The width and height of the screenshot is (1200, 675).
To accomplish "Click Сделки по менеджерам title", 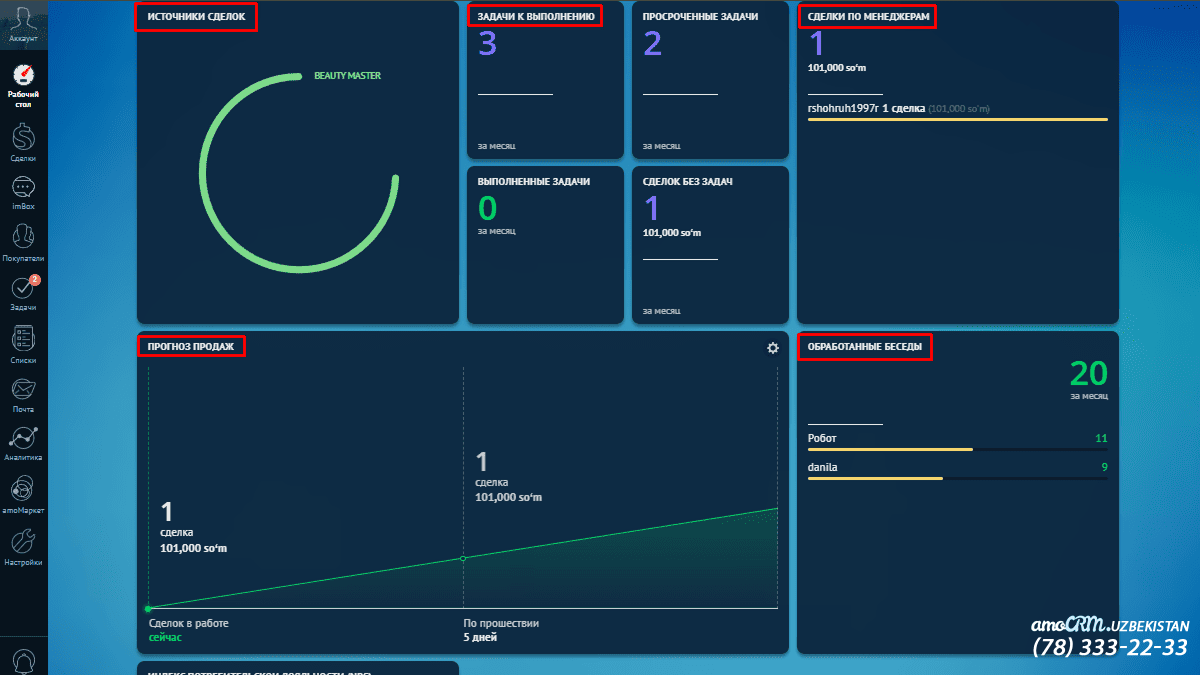I will coord(869,17).
